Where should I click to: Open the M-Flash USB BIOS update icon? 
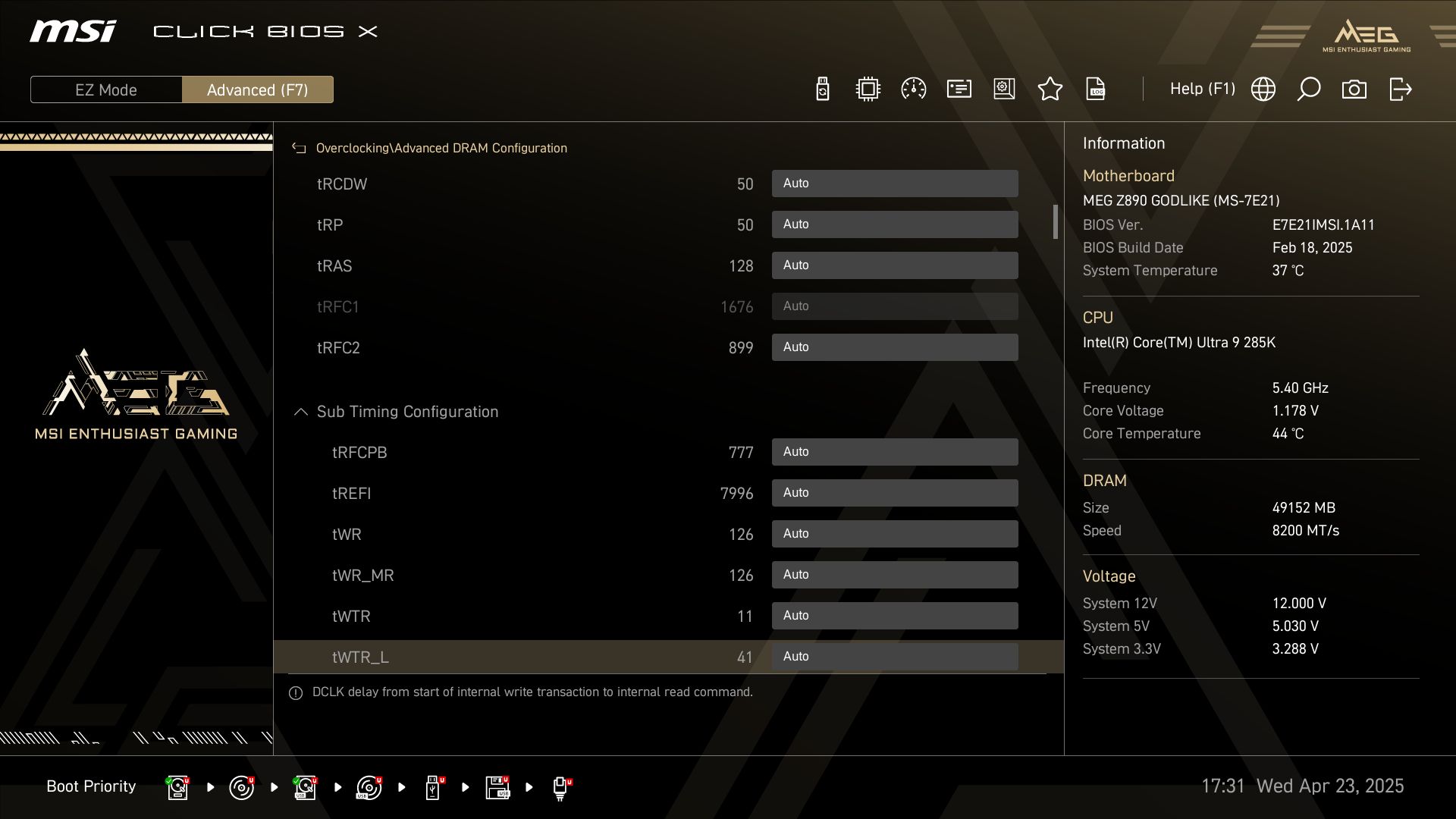point(823,89)
